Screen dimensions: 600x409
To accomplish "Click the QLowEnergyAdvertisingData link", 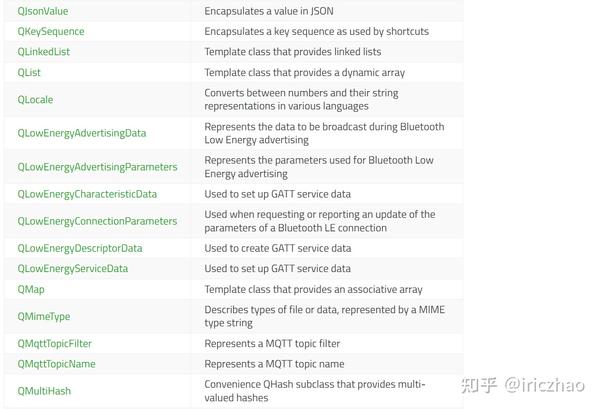I will pos(82,133).
